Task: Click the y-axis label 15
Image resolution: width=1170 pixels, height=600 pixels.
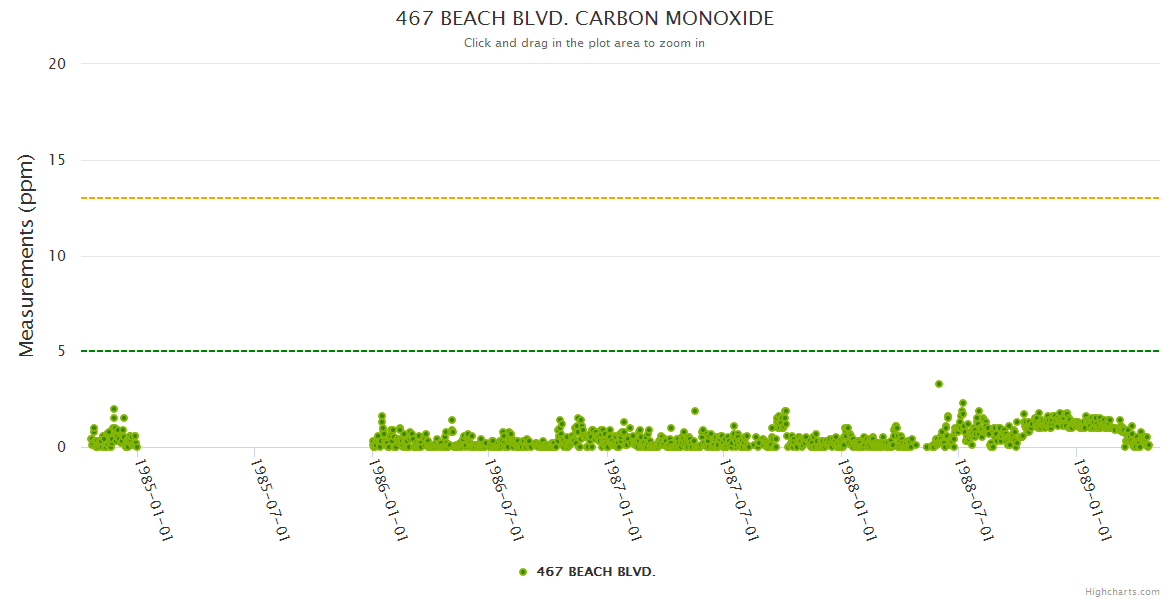Action: click(x=57, y=160)
